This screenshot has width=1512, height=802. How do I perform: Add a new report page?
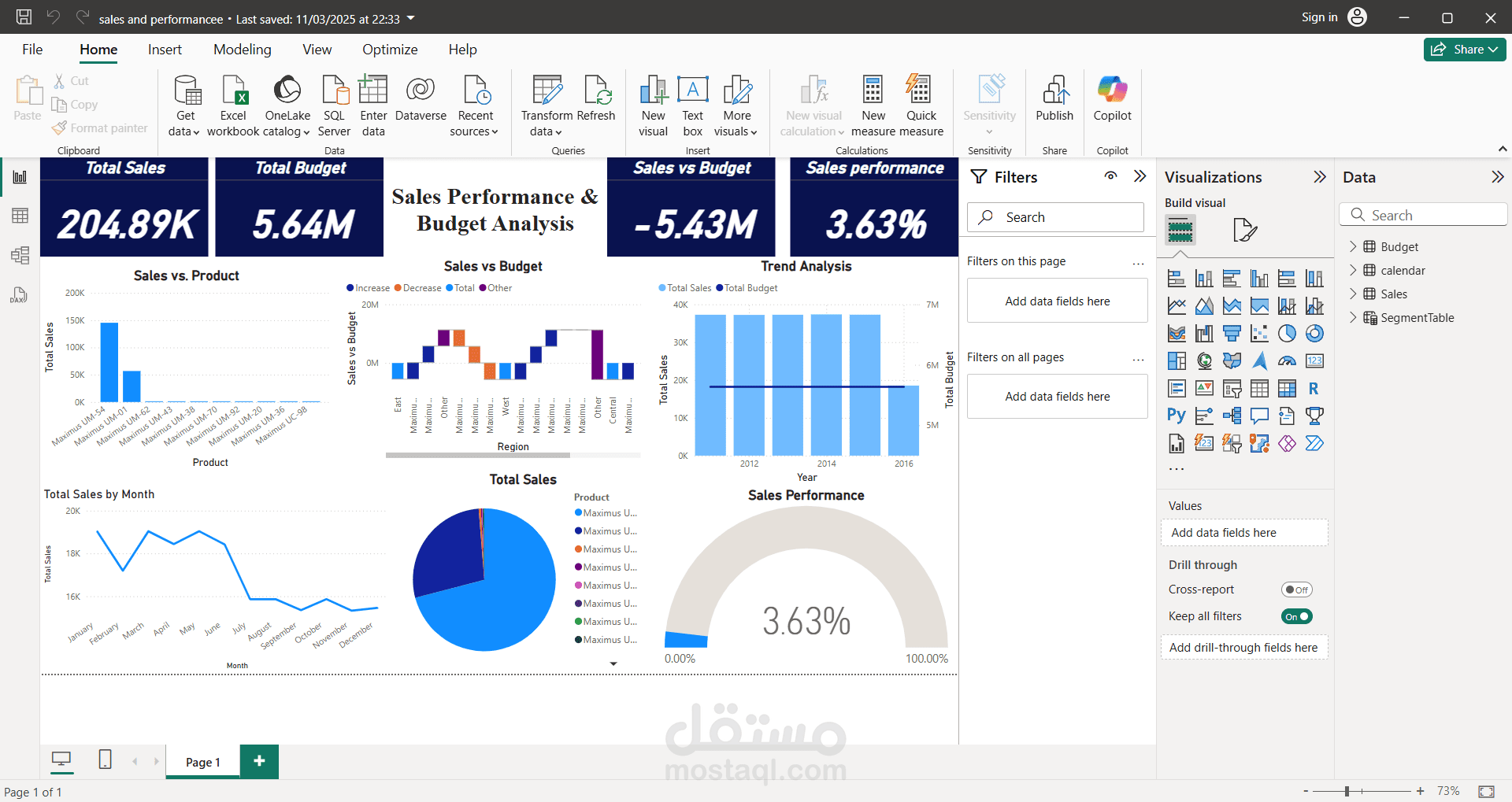(259, 761)
